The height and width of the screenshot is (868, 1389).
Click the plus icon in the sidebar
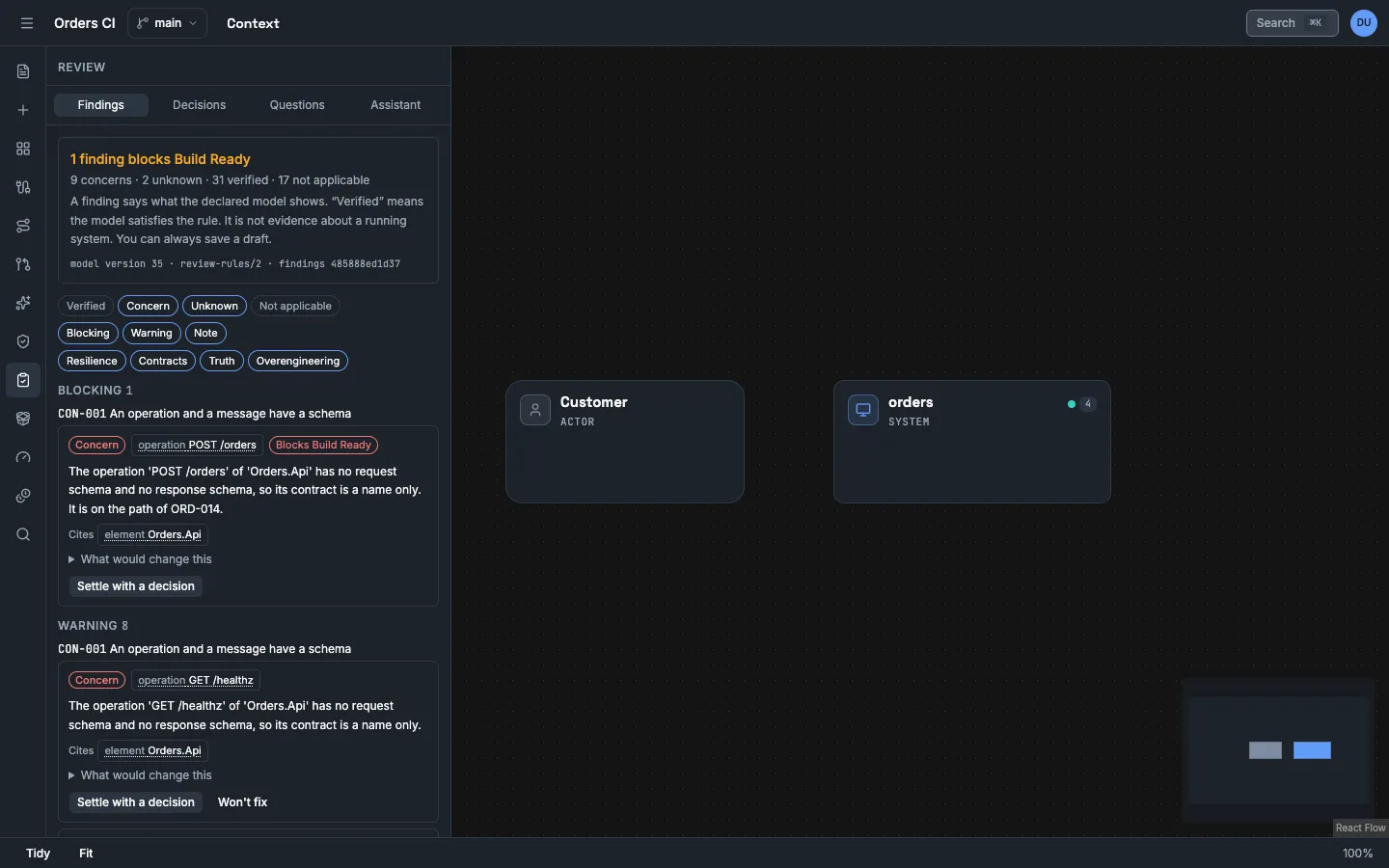23,110
